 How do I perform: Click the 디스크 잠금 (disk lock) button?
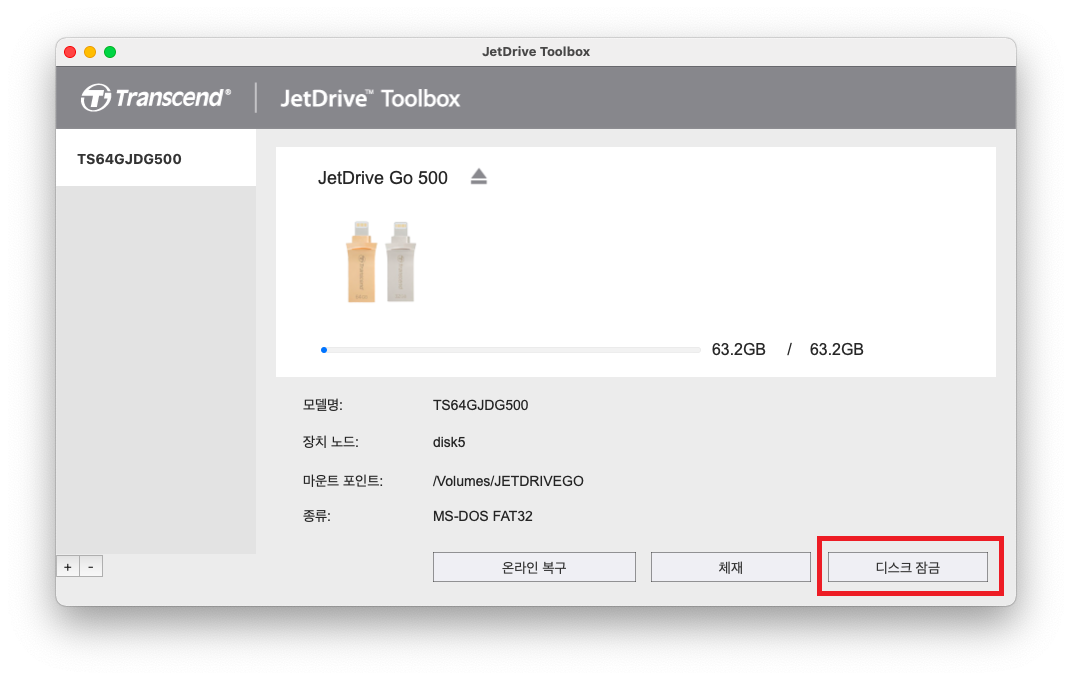pyautogui.click(x=908, y=567)
